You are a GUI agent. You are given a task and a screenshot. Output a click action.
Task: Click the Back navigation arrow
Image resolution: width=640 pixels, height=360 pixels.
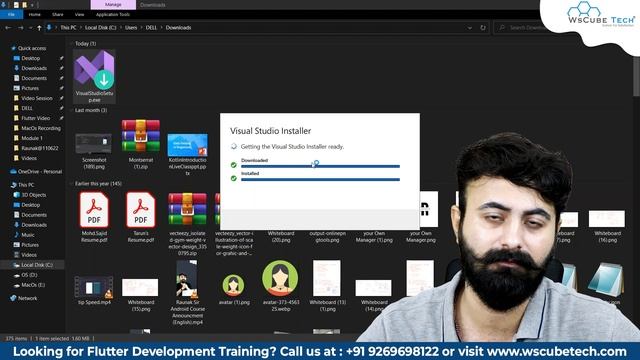coord(8,28)
